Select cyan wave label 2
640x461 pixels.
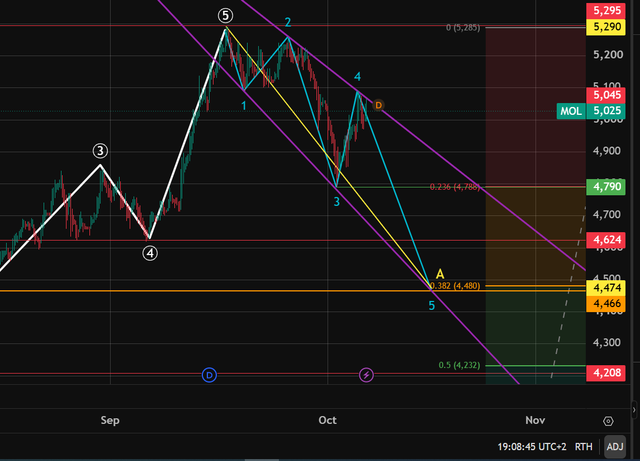point(288,22)
